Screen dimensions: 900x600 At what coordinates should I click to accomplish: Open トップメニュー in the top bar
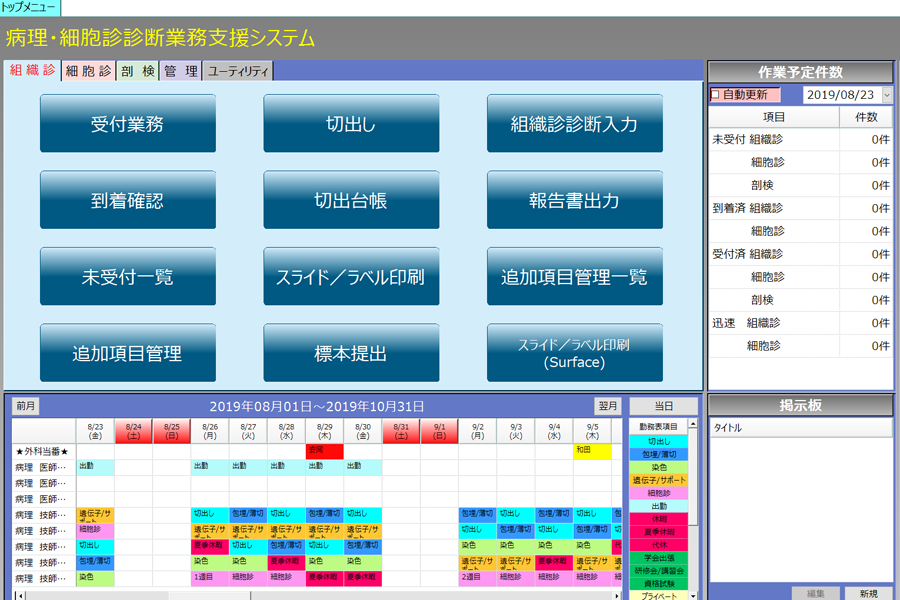[x=30, y=7]
